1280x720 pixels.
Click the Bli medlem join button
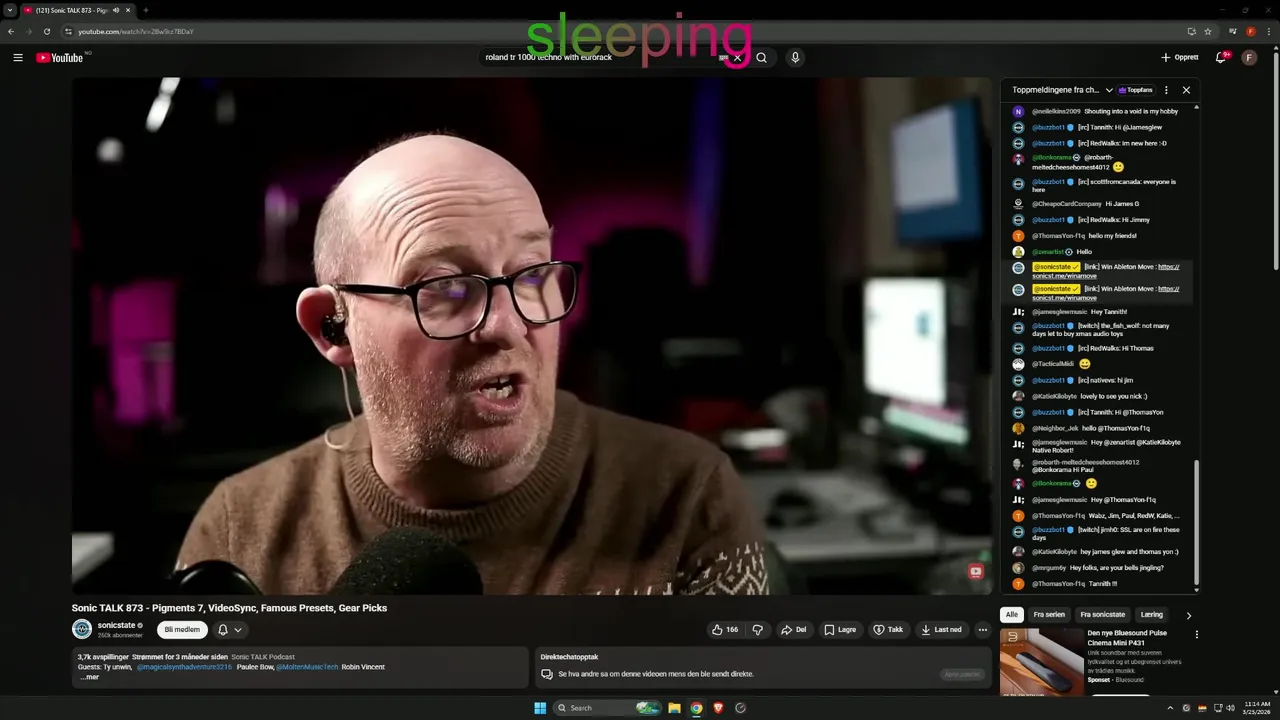click(182, 630)
